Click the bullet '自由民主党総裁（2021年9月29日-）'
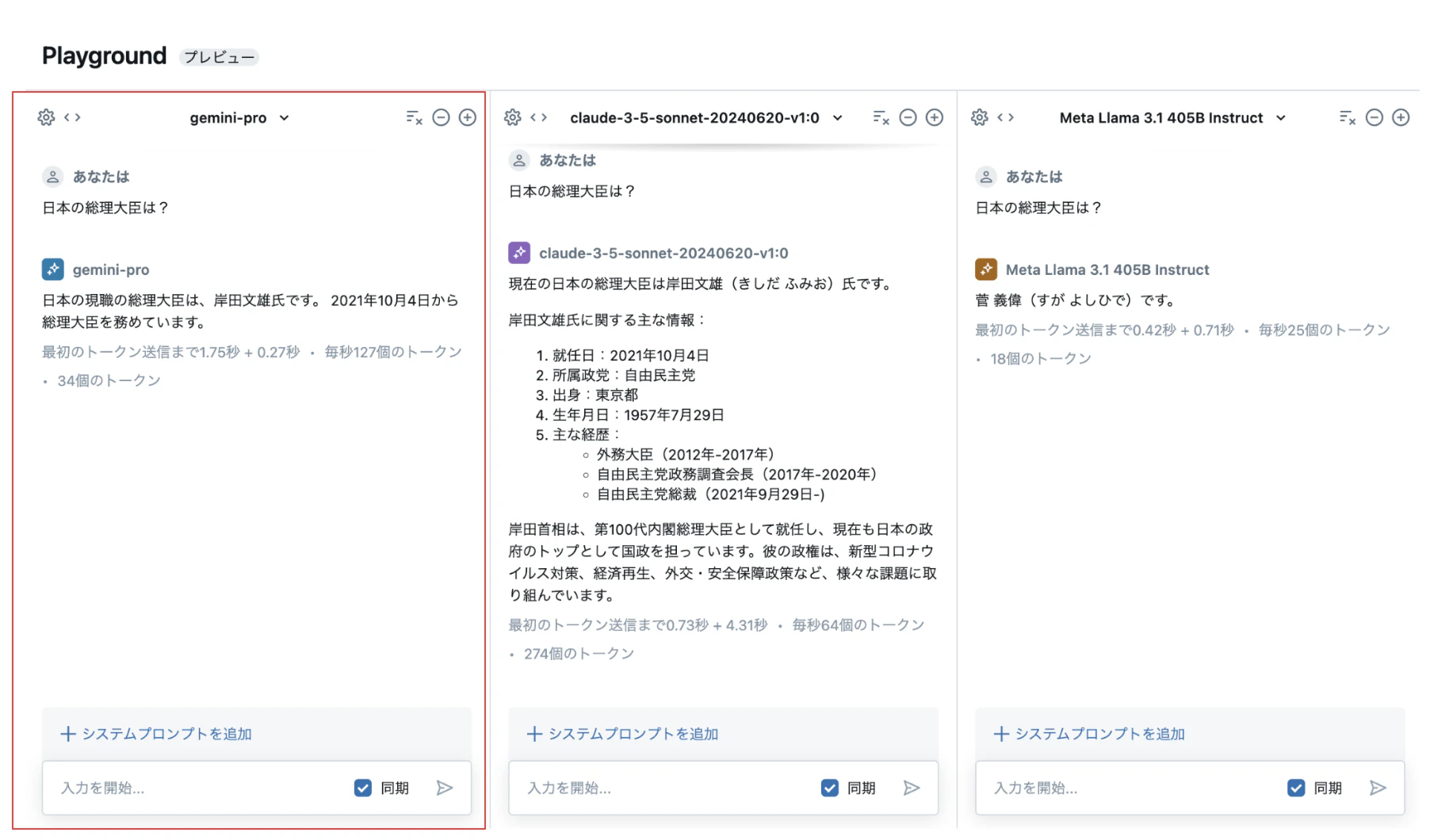 [x=711, y=494]
